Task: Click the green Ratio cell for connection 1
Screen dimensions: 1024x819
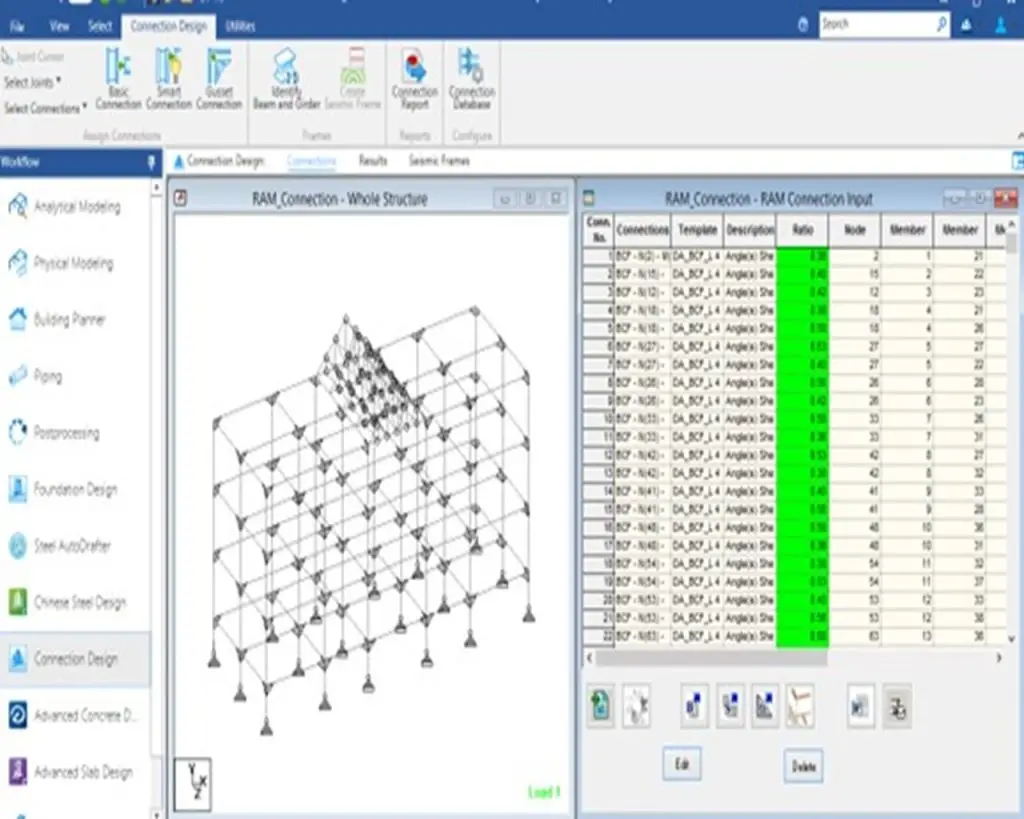Action: [x=800, y=256]
